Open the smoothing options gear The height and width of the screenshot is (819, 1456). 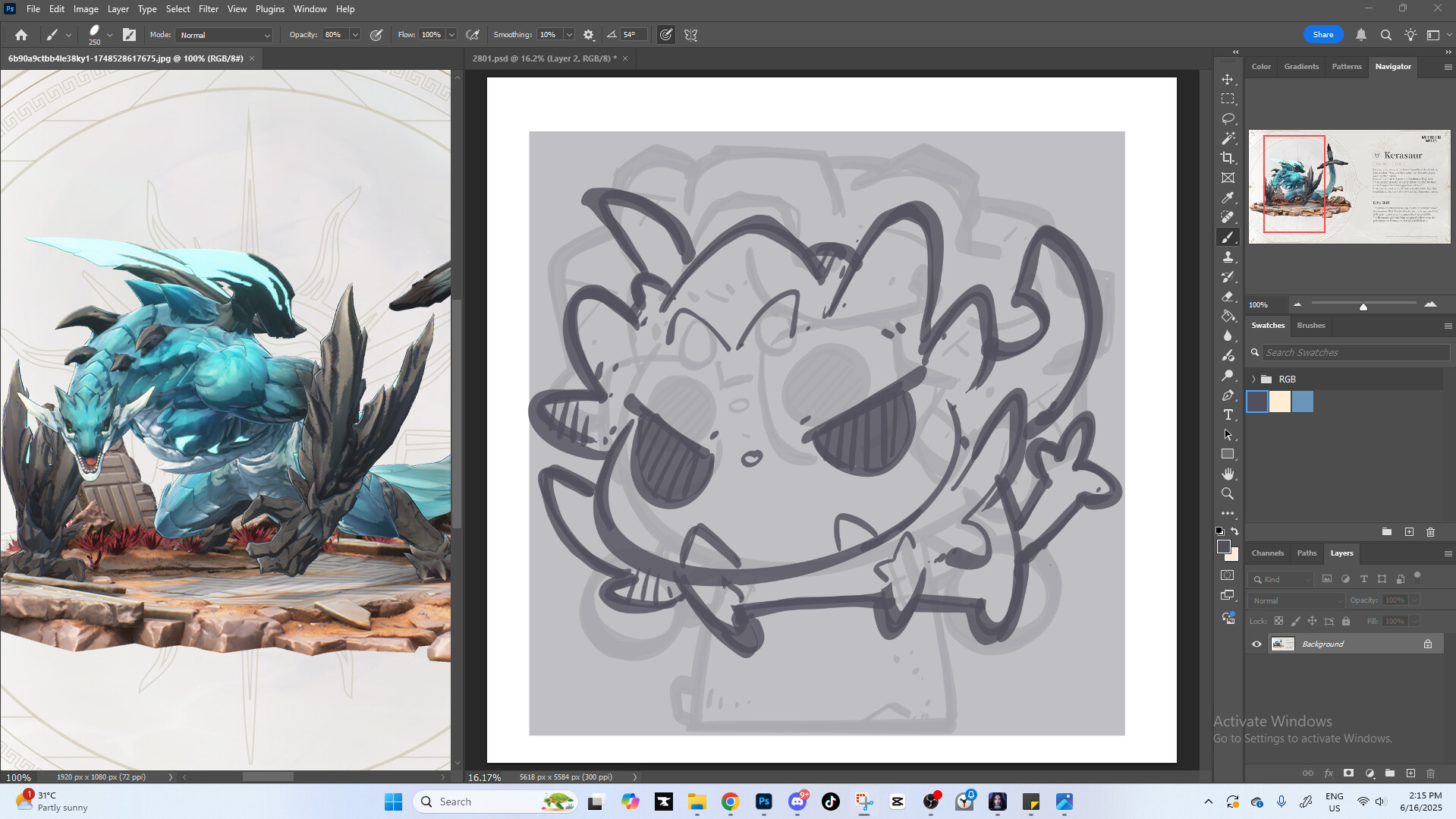point(589,35)
